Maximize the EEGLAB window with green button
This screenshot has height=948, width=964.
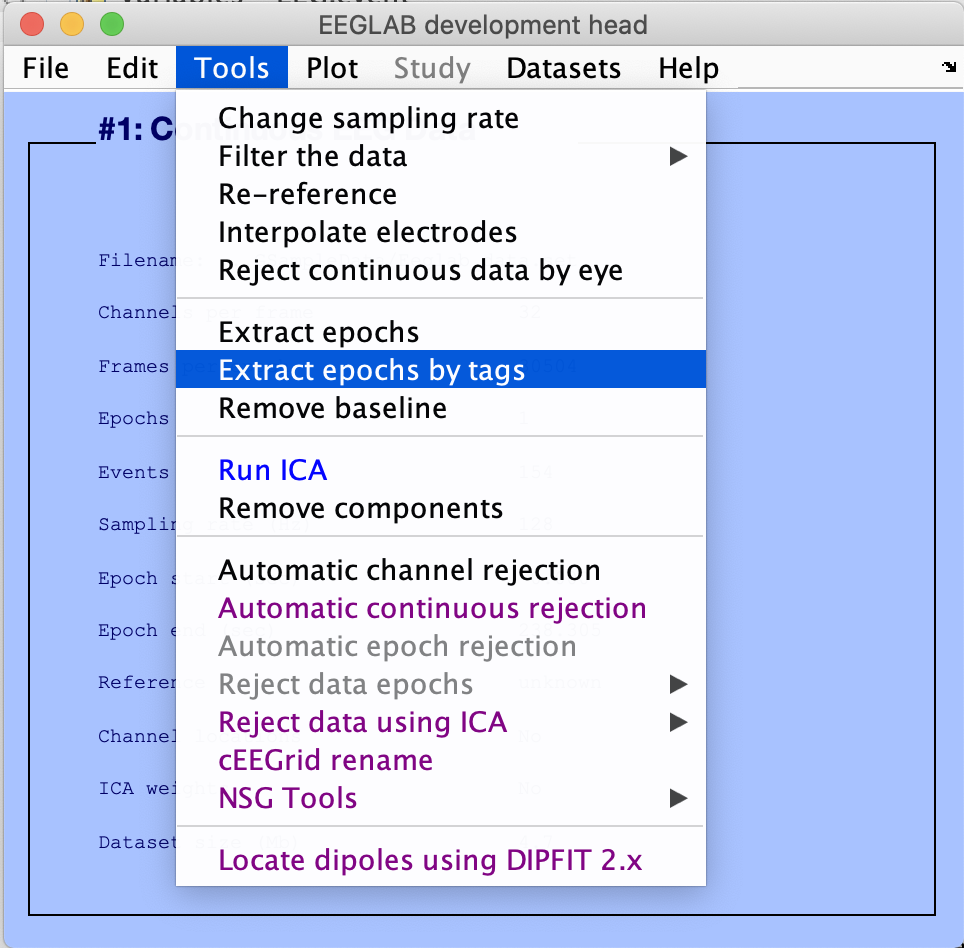point(112,25)
